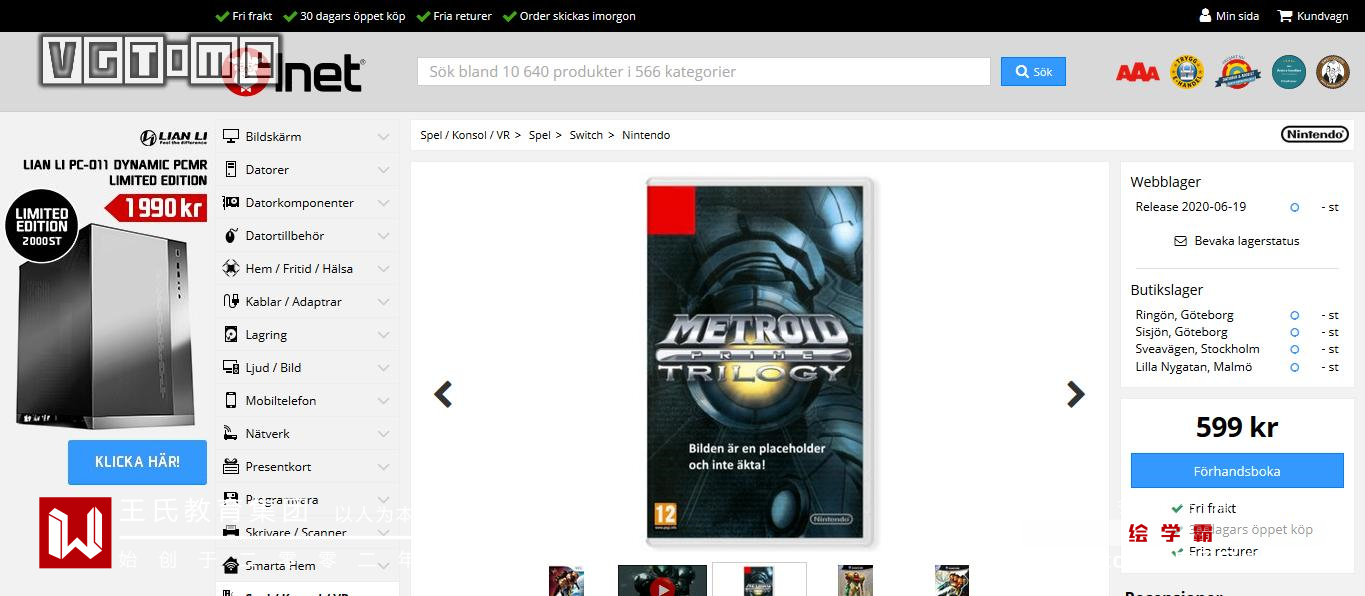
Task: Expand the Mobiltelefon category chevron
Action: tap(383, 400)
